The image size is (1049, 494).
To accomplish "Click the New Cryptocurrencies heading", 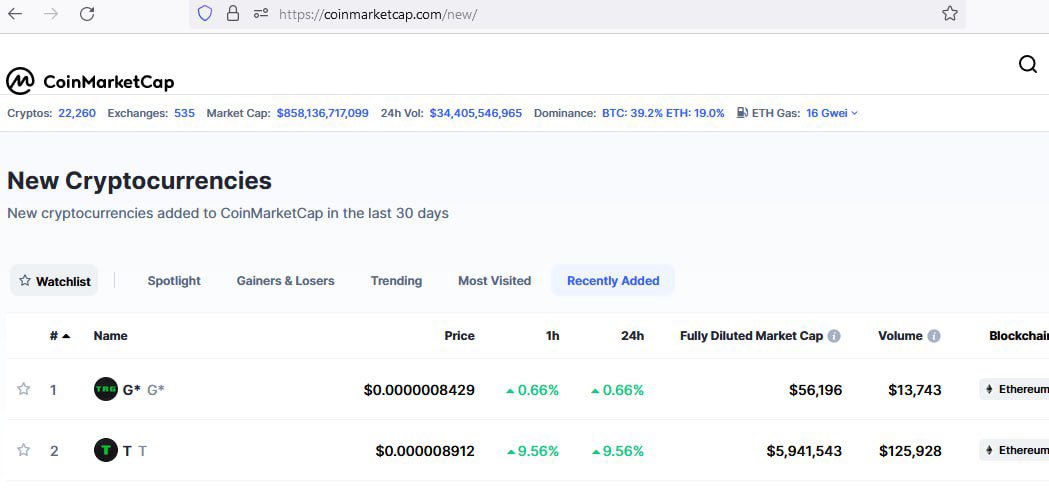I will click(x=139, y=181).
